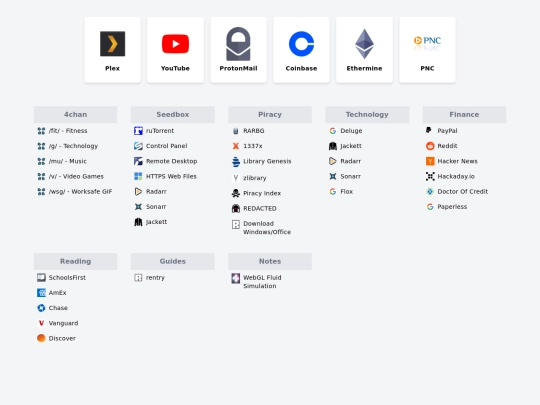Click the Radarr icon under Seedbox
The height and width of the screenshot is (405, 540).
point(138,191)
